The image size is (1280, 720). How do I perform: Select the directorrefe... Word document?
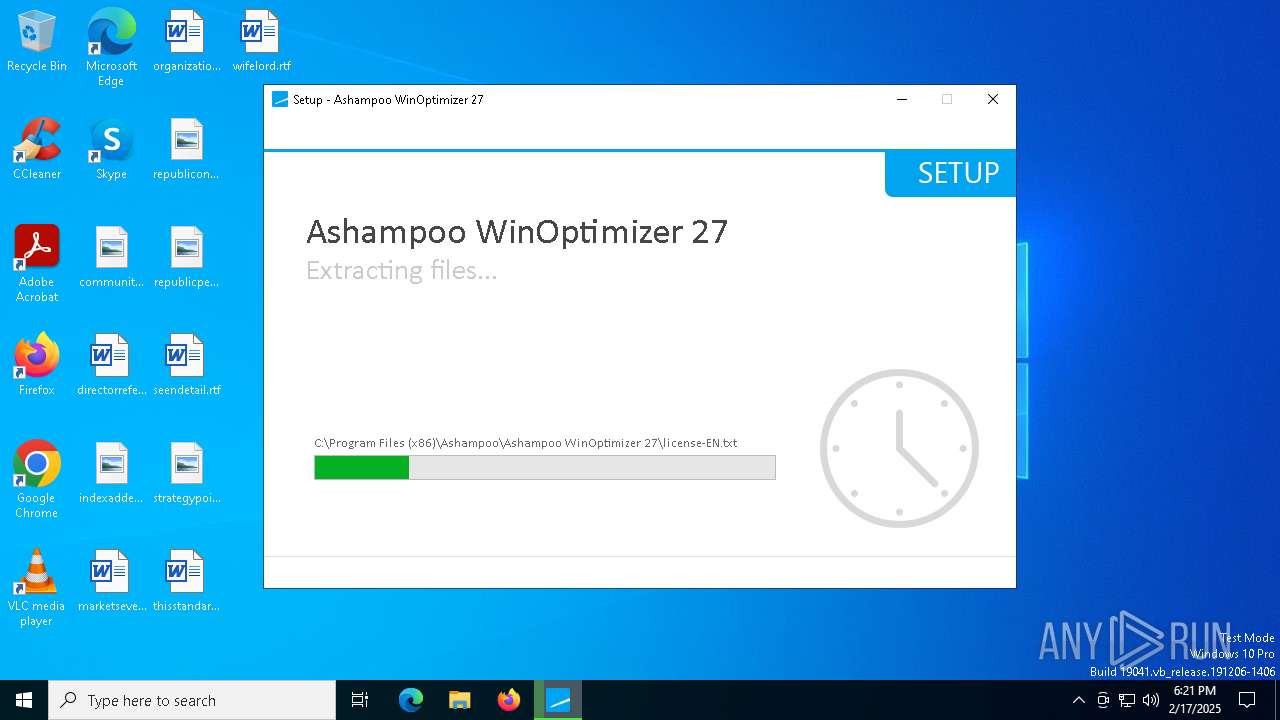click(111, 365)
